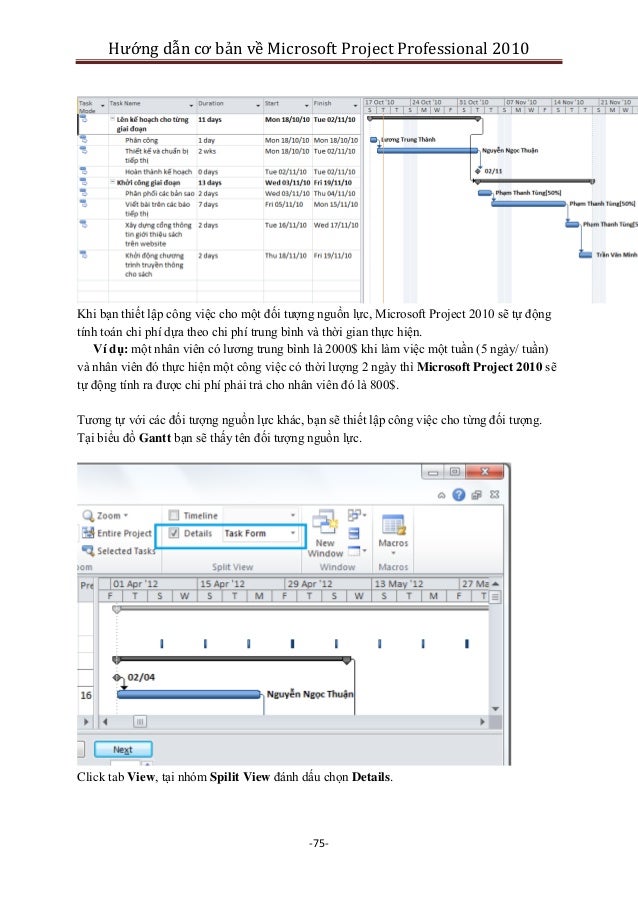Click the 24 Oct '10 timescale header

434,102
